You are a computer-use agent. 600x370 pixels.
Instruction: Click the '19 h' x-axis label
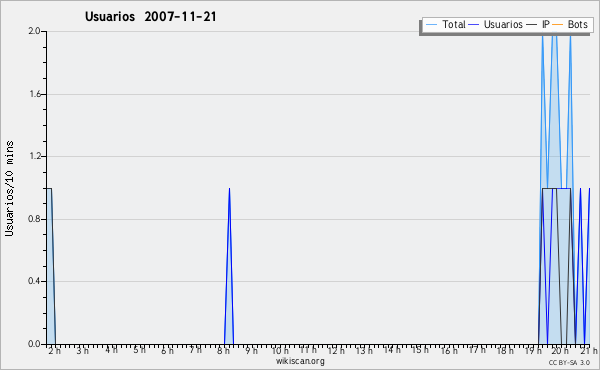533,350
